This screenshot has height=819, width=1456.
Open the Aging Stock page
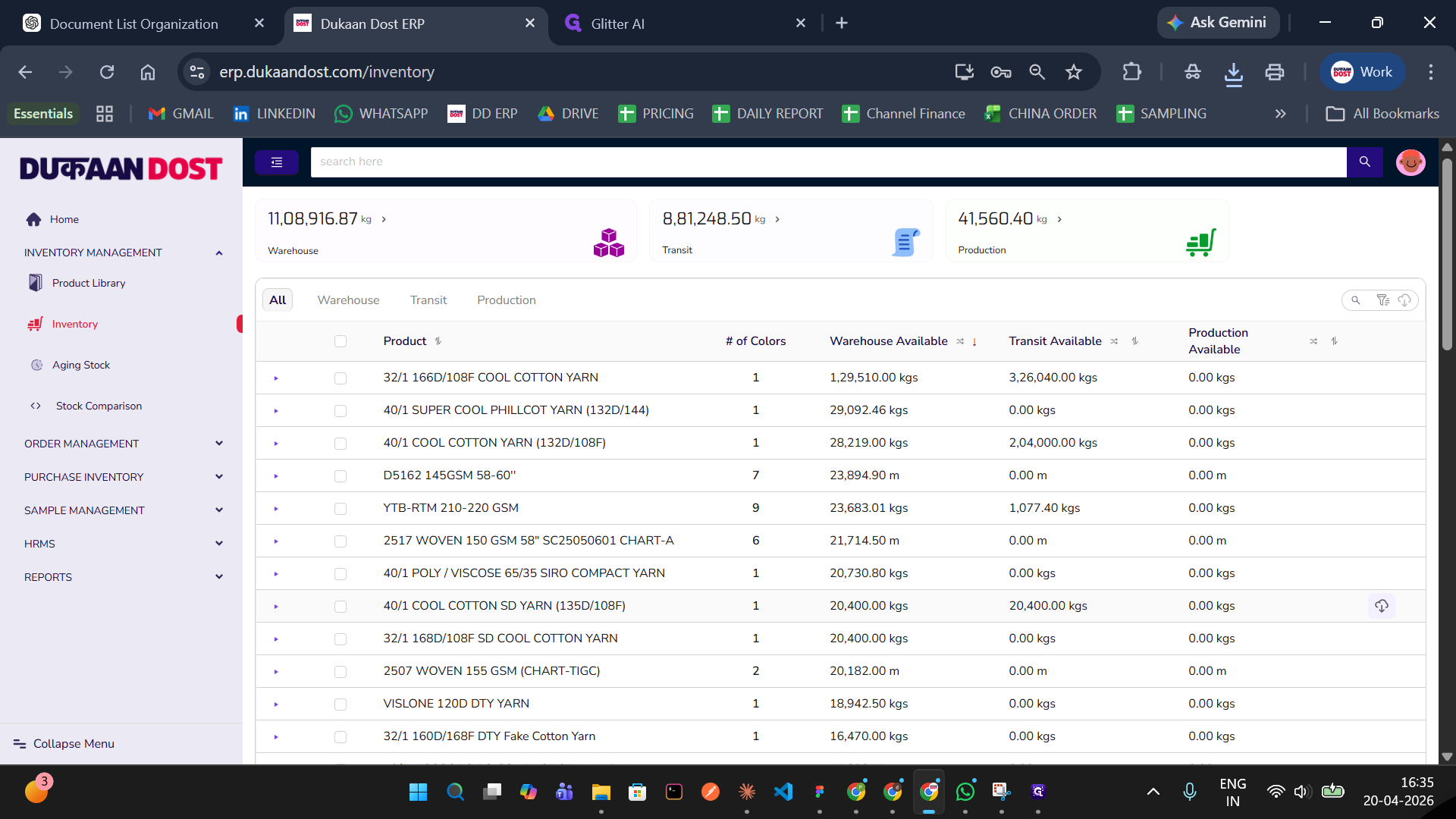(81, 365)
